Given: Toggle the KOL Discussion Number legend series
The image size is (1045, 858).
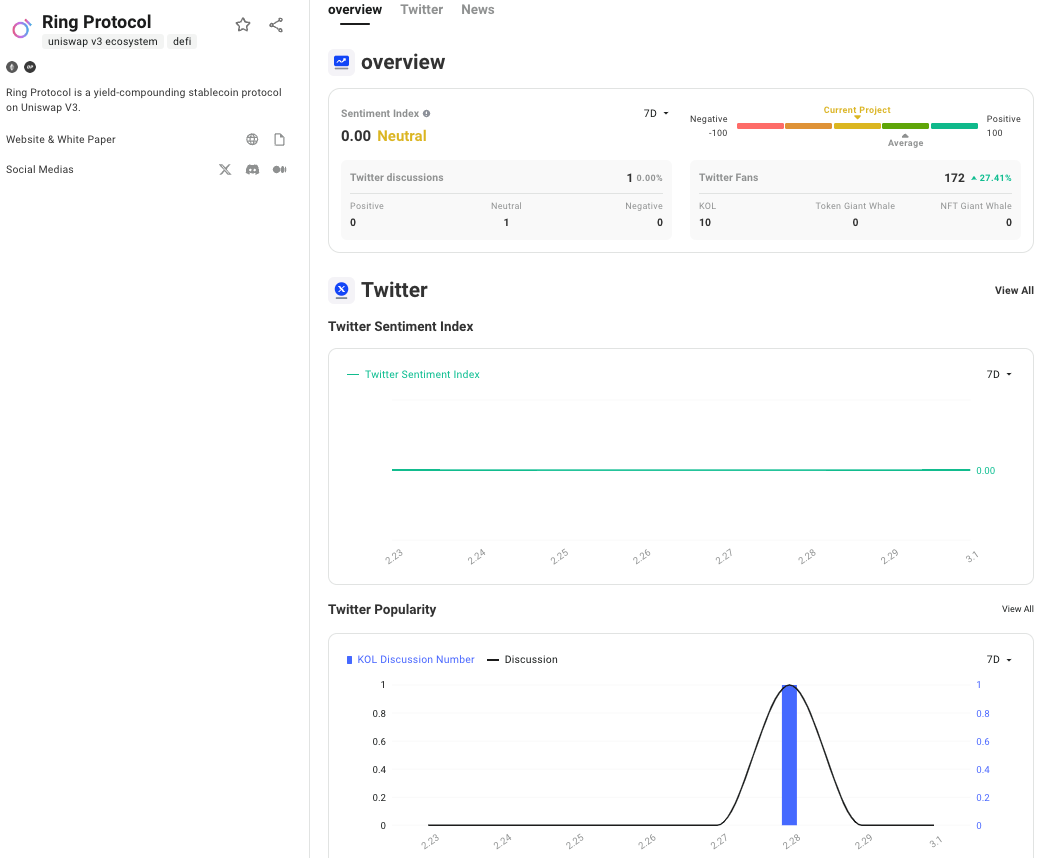Looking at the screenshot, I should (410, 660).
